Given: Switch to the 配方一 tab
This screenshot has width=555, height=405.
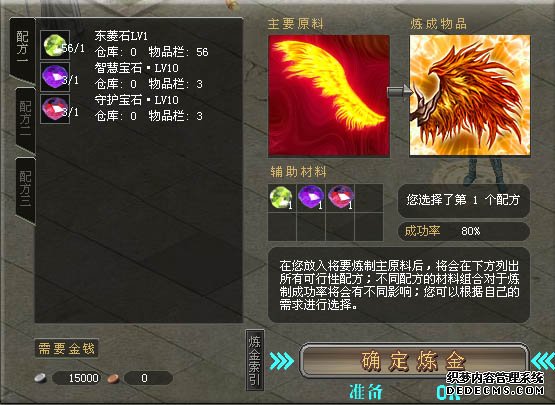Looking at the screenshot, I should (23, 47).
